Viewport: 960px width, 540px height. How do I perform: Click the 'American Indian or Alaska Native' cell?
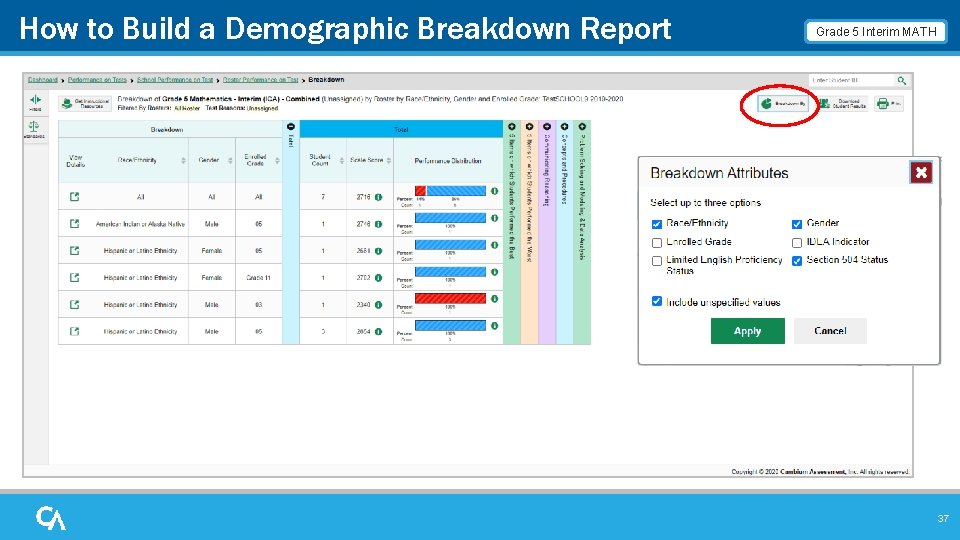click(x=140, y=224)
